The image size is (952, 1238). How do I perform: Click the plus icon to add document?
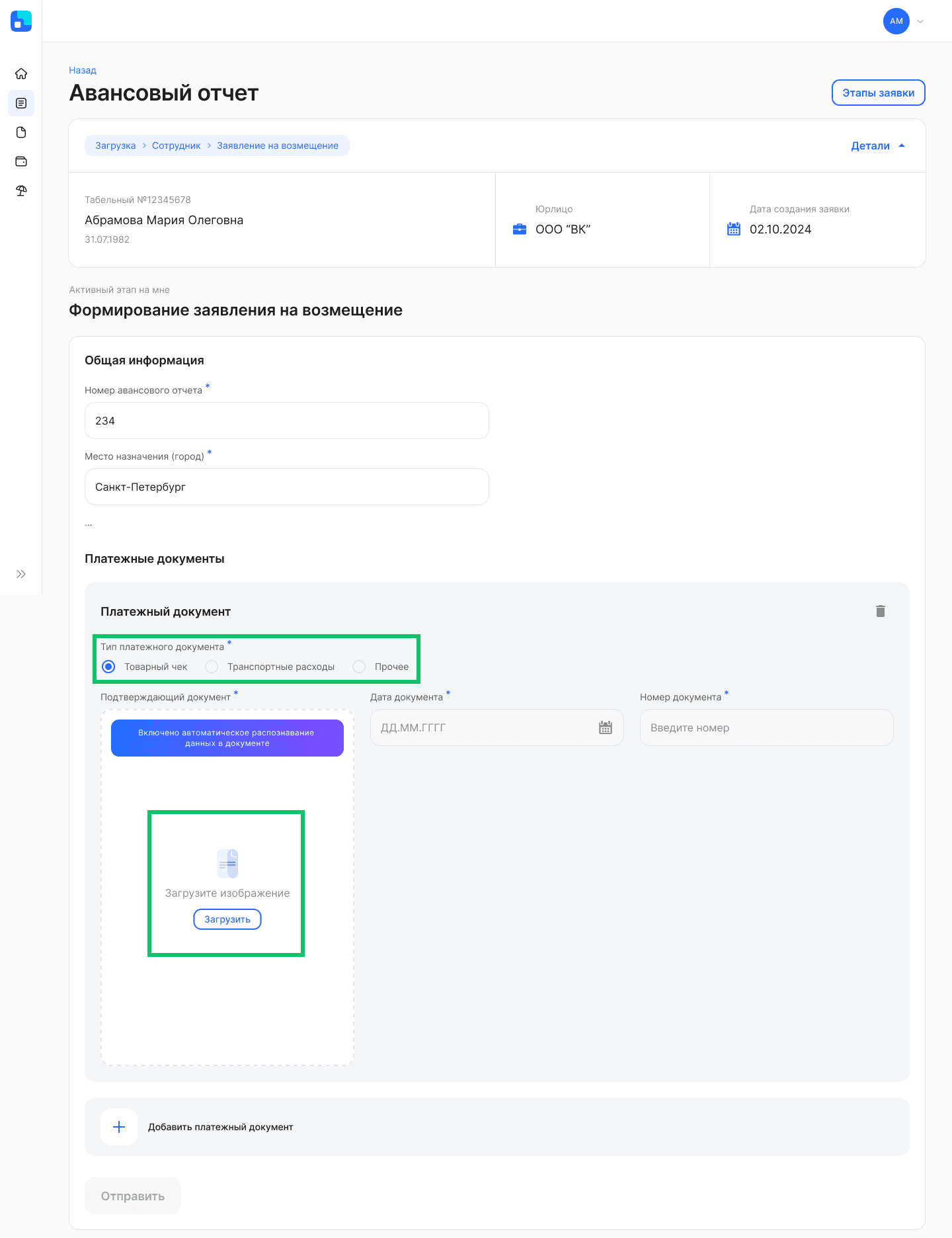(119, 1127)
